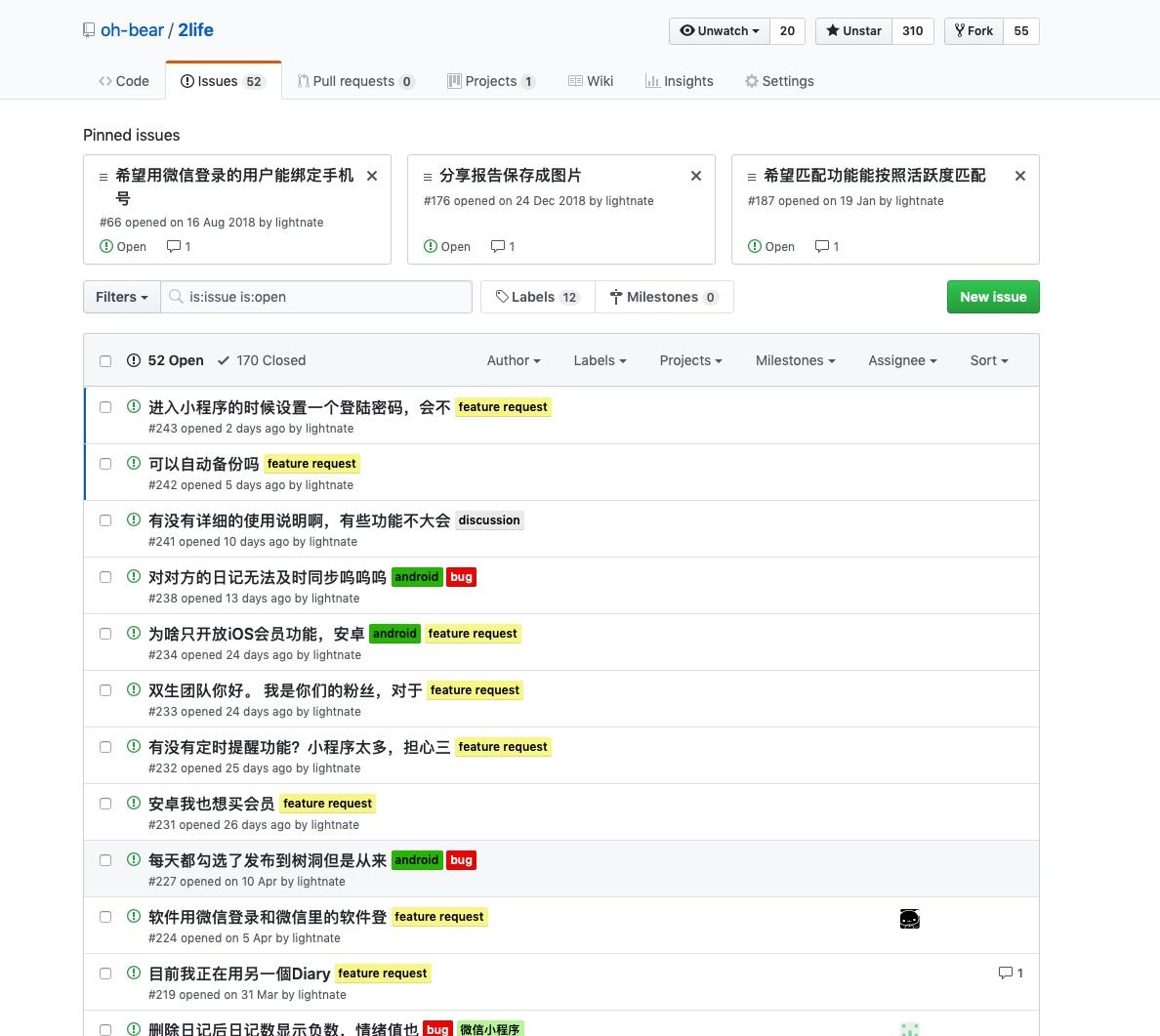Click the open status icon of issue #224
Viewport: 1160px width, 1036px height.
[134, 915]
